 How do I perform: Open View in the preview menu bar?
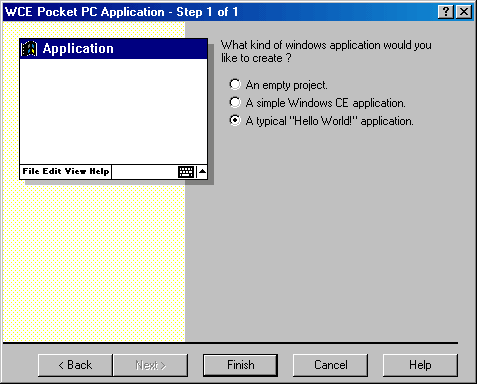click(75, 171)
